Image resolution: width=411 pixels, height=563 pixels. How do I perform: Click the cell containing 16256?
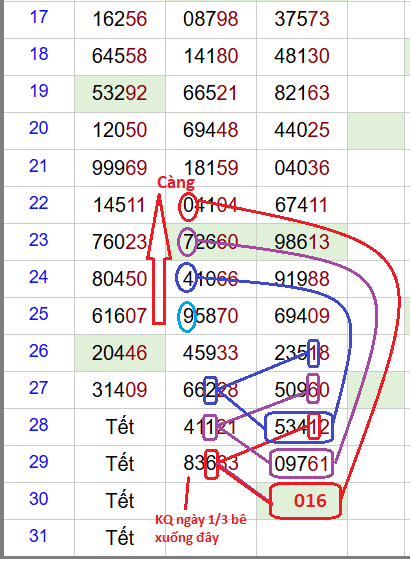tap(120, 19)
